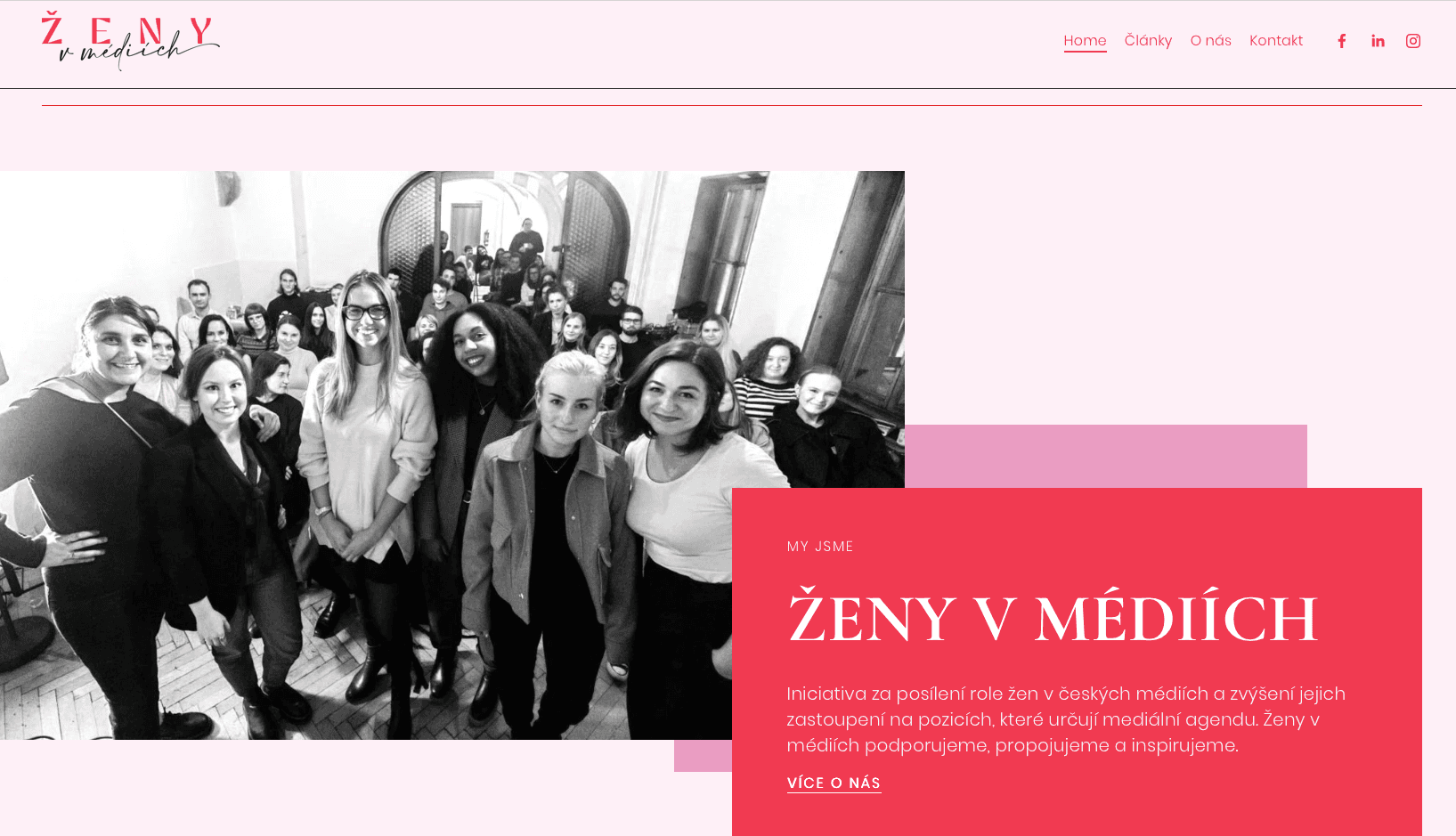The height and width of the screenshot is (836, 1456).
Task: Click the Ženy v médiích logo
Action: pos(130,41)
